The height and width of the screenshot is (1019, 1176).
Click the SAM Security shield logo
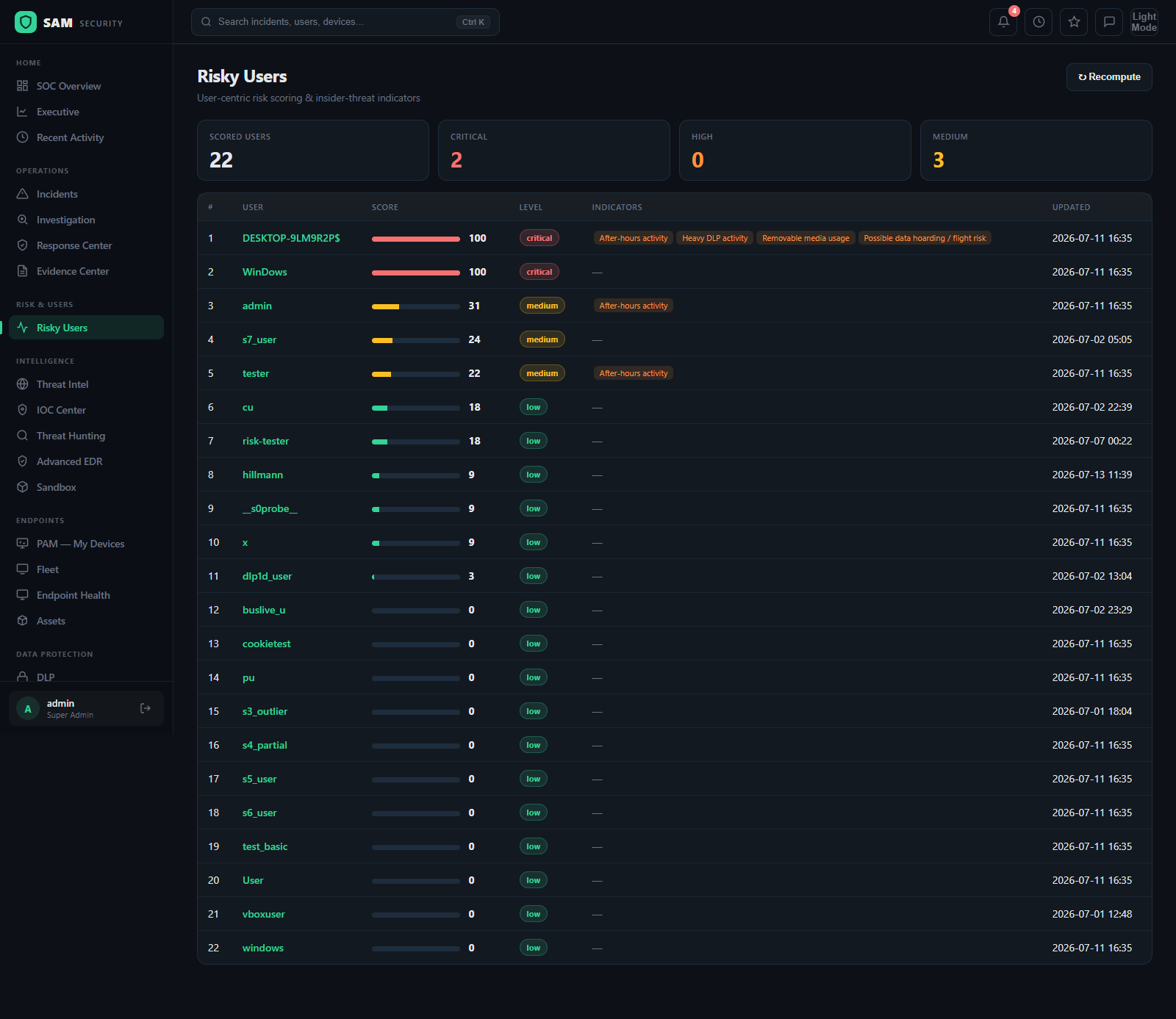click(x=26, y=22)
